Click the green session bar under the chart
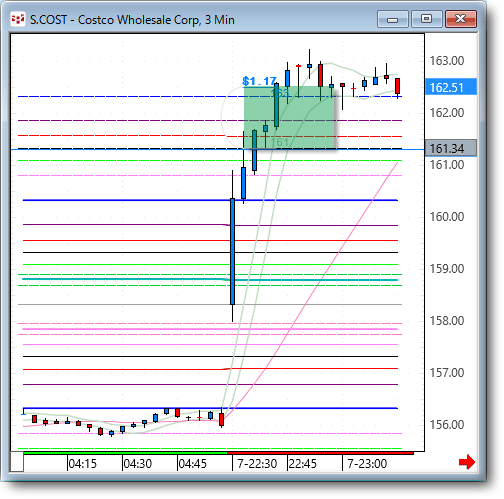Image resolution: width=504 pixels, height=499 pixels. click(x=125, y=453)
